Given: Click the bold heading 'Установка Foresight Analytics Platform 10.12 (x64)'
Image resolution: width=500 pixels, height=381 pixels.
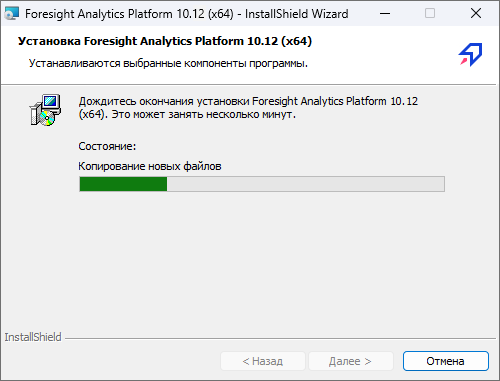Looking at the screenshot, I should tap(165, 41).
